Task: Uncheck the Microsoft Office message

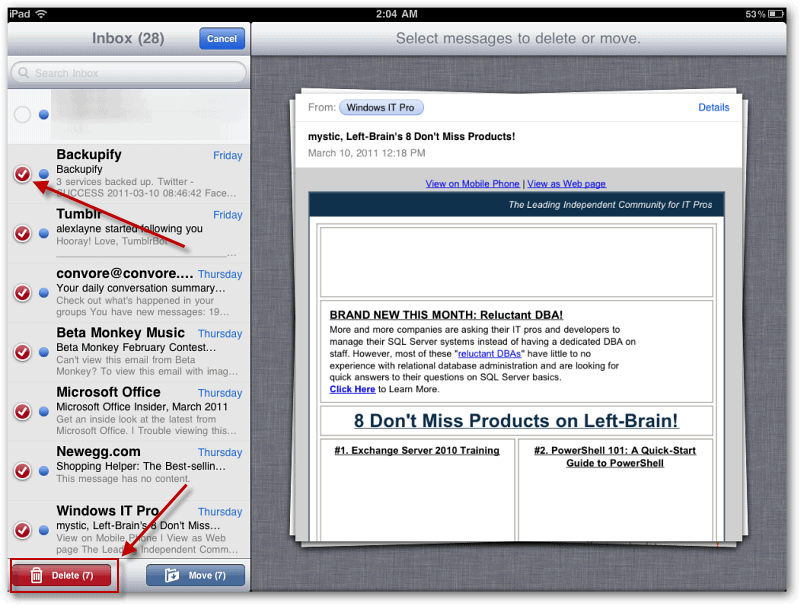Action: point(22,411)
